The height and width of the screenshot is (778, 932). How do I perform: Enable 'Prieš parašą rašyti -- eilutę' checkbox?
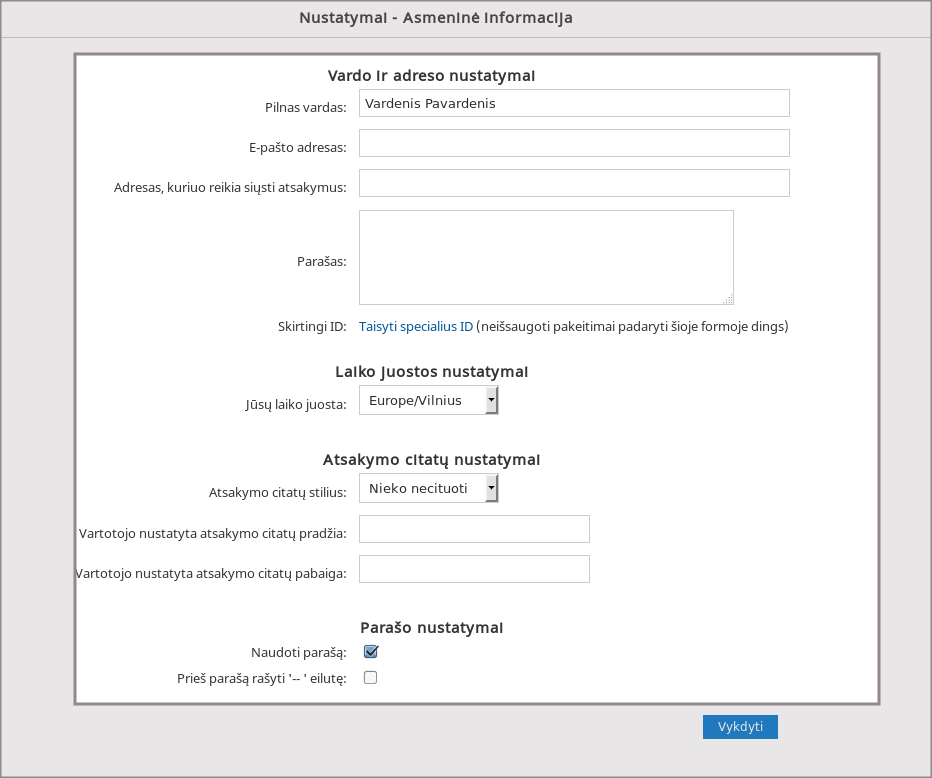point(371,678)
